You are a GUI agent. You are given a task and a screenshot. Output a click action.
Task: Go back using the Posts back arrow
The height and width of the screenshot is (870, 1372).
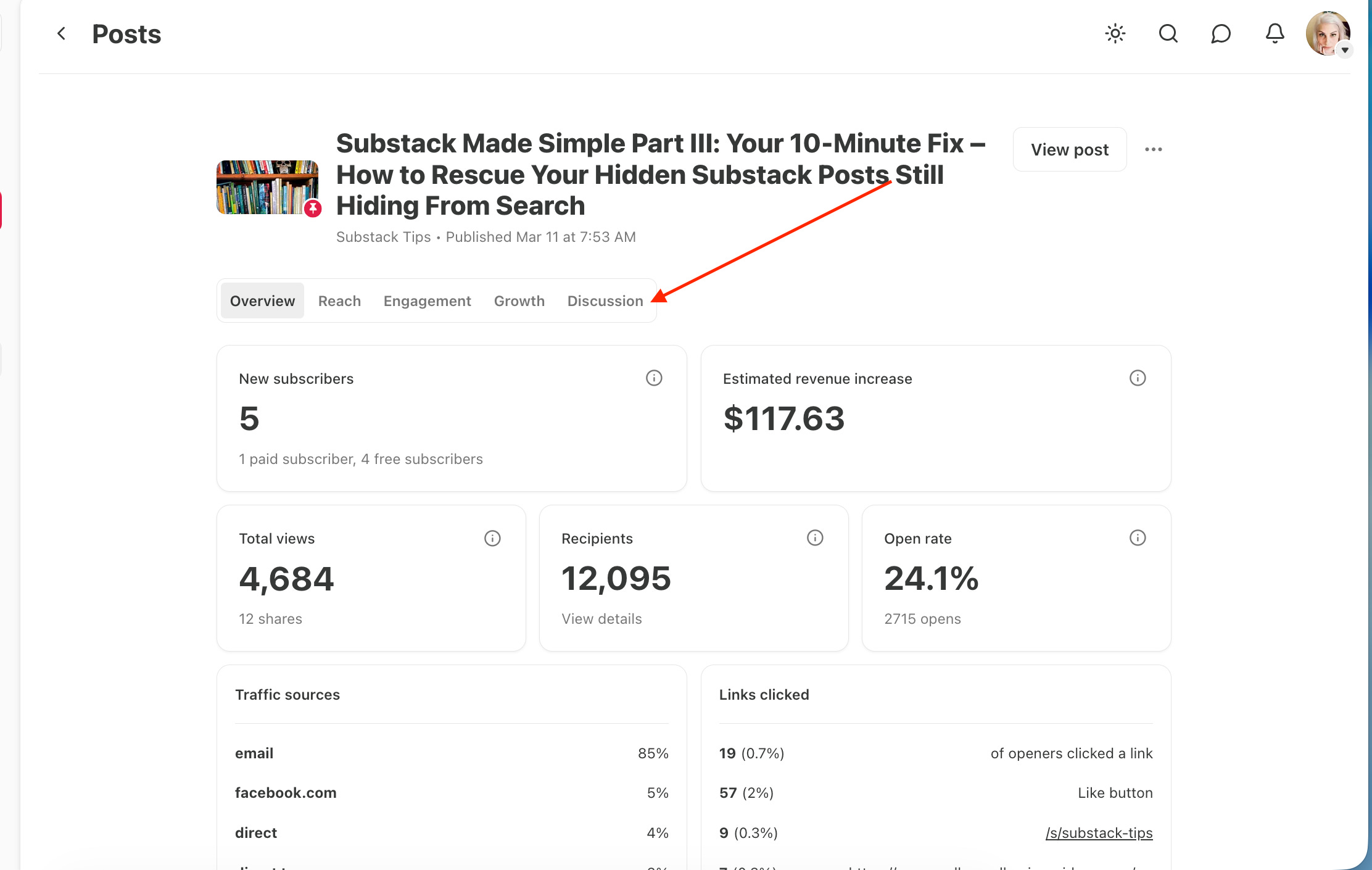pos(61,34)
